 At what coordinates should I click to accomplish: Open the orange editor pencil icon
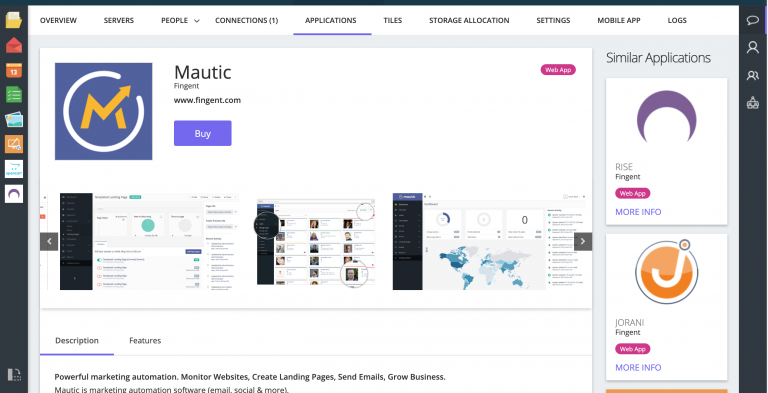click(14, 144)
